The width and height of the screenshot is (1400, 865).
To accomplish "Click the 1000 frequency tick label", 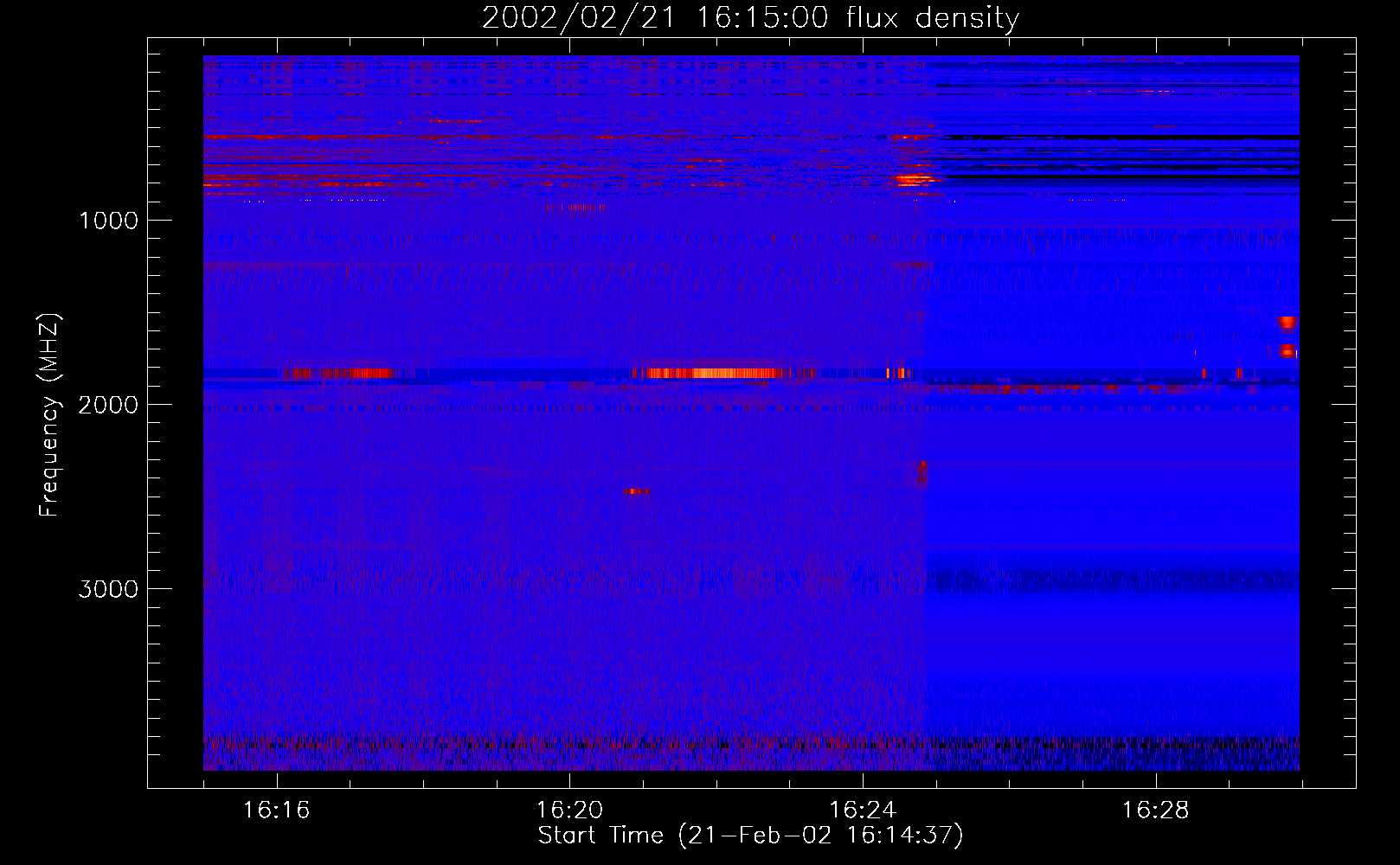I will 108,221.
